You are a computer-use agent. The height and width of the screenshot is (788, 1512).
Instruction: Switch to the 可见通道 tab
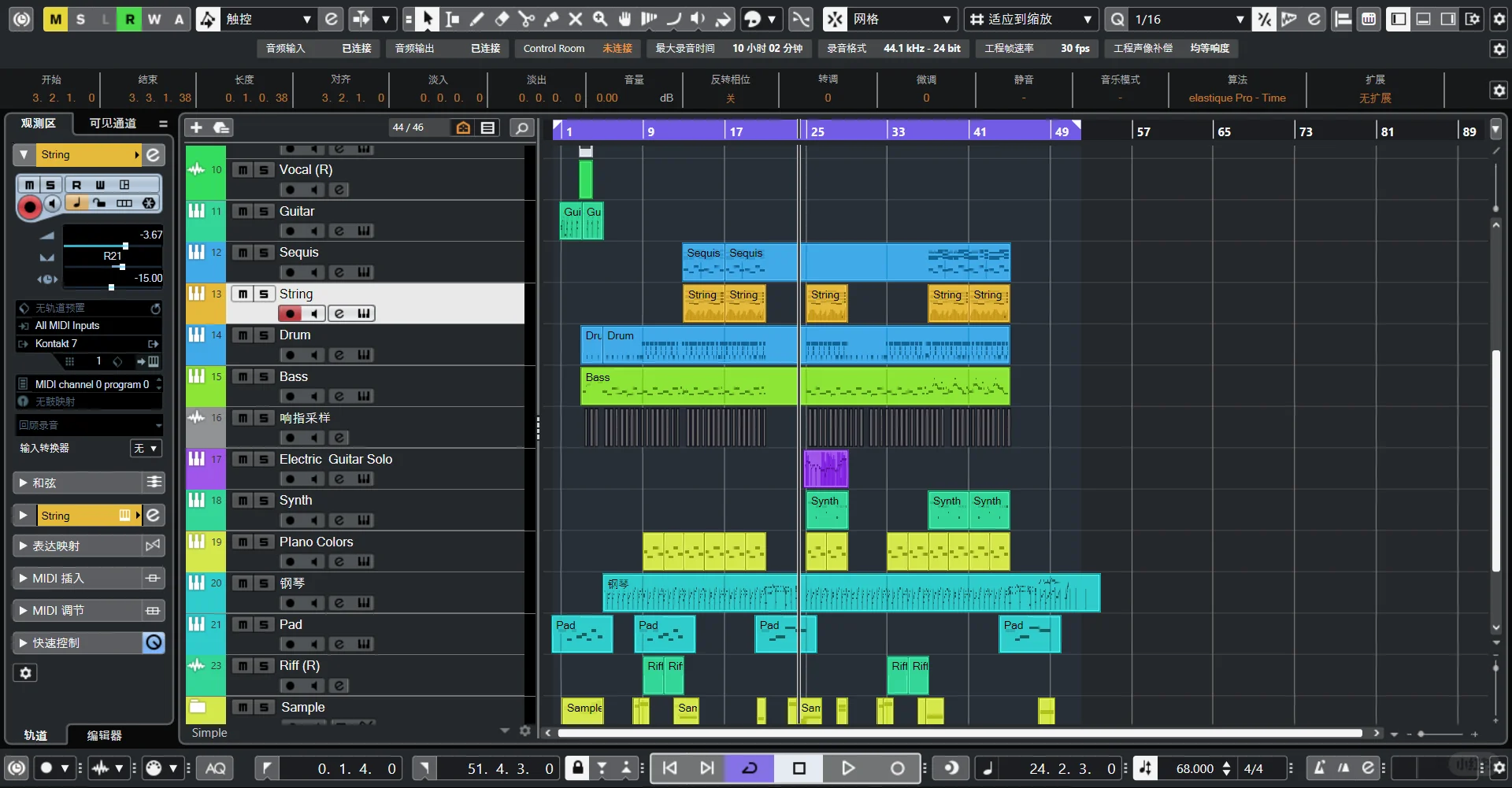pos(111,123)
